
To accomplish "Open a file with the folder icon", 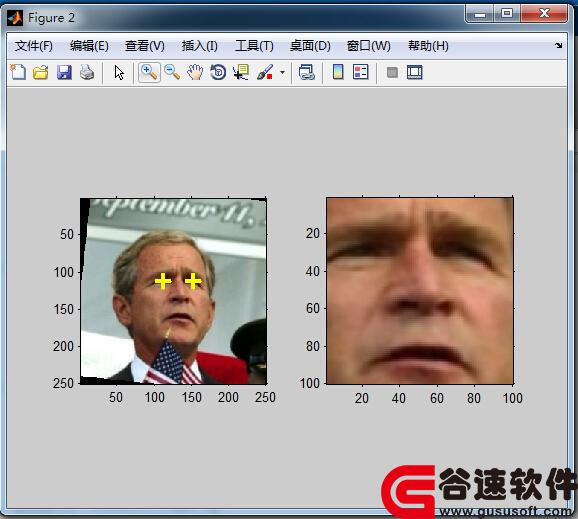I will coord(41,72).
